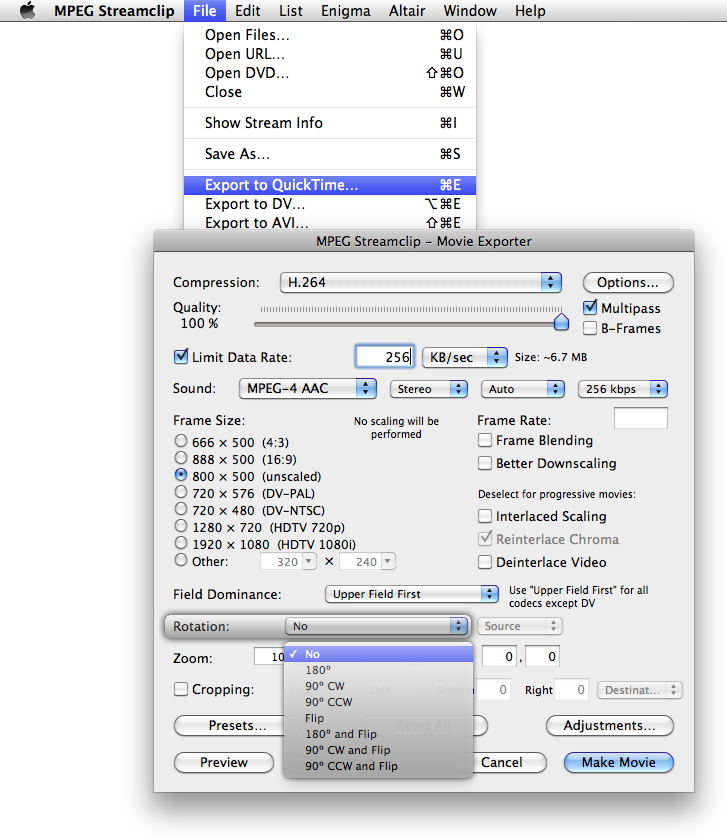Choose 90° CCW rotation option
Viewport: 727px width, 840px height.
(x=378, y=702)
